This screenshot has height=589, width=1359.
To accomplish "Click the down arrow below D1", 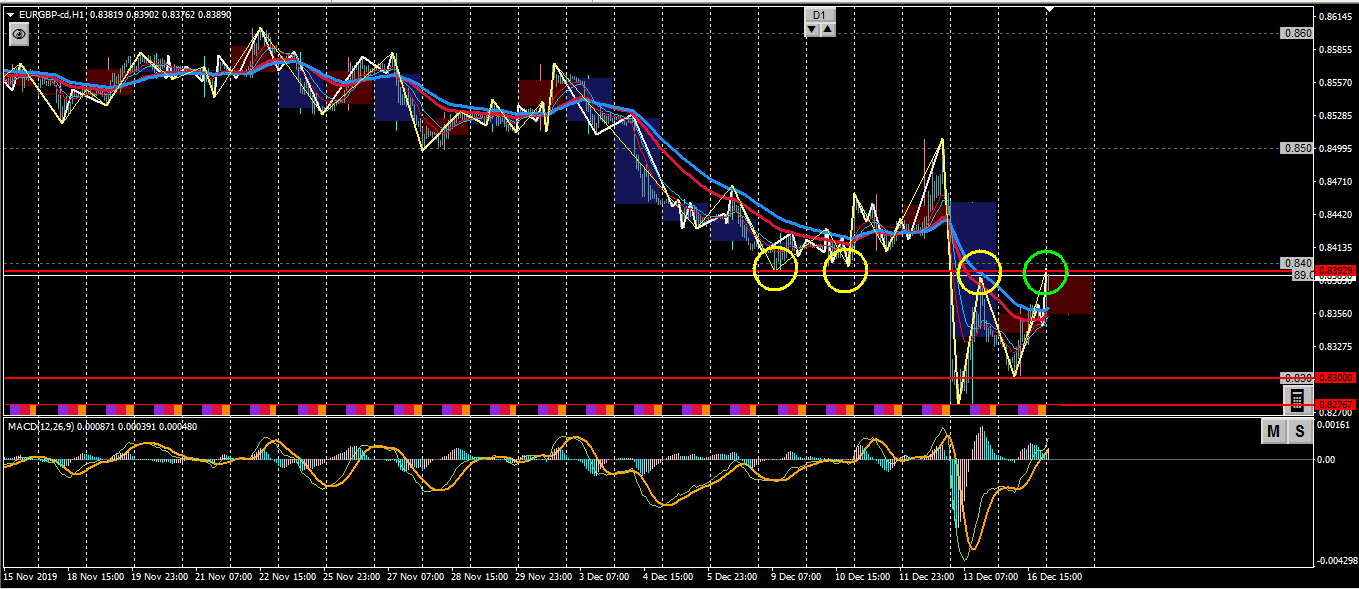I will tap(811, 30).
